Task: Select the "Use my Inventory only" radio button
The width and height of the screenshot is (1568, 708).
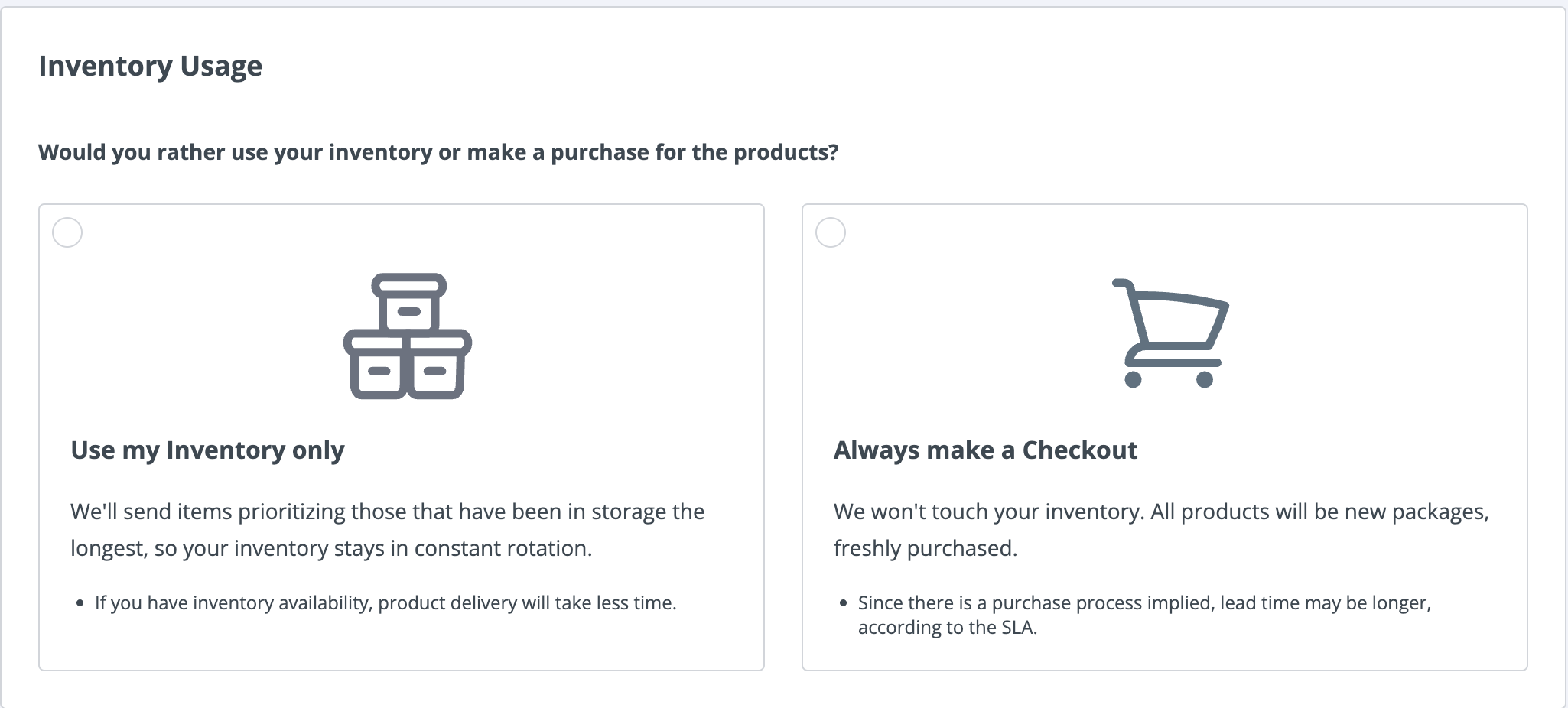Action: pos(67,232)
